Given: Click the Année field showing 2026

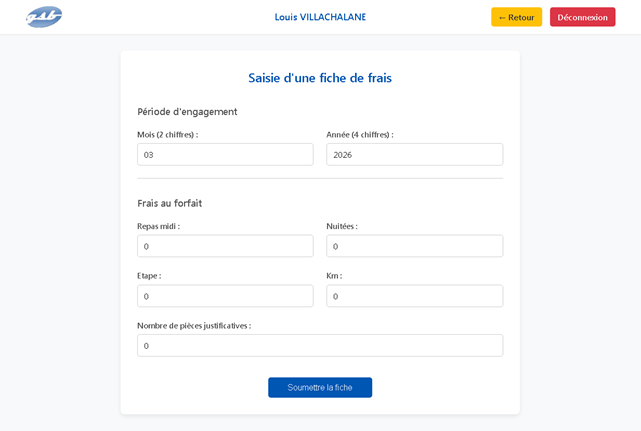Looking at the screenshot, I should click(414, 155).
